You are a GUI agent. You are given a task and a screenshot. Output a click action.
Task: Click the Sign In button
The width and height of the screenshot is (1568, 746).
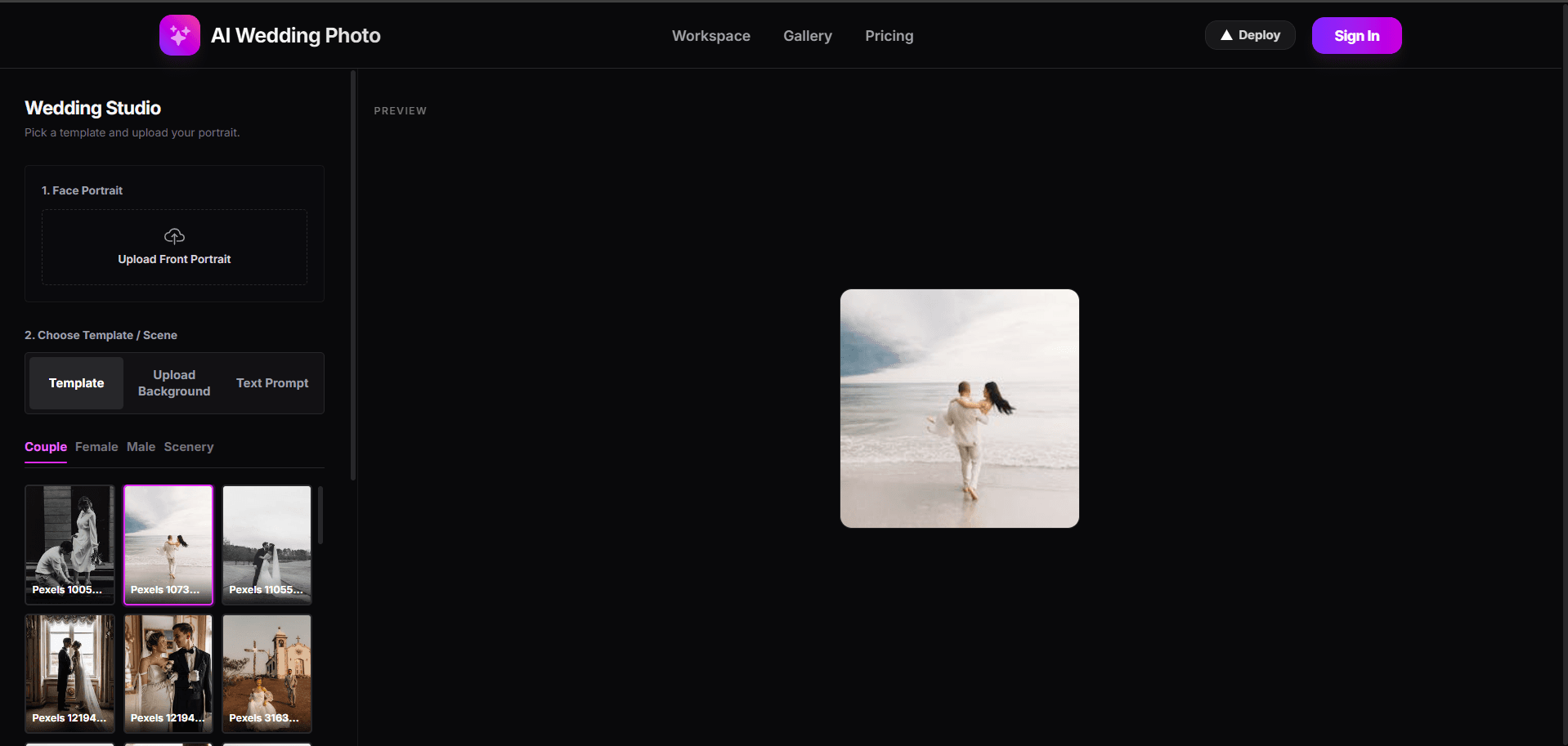[1356, 36]
